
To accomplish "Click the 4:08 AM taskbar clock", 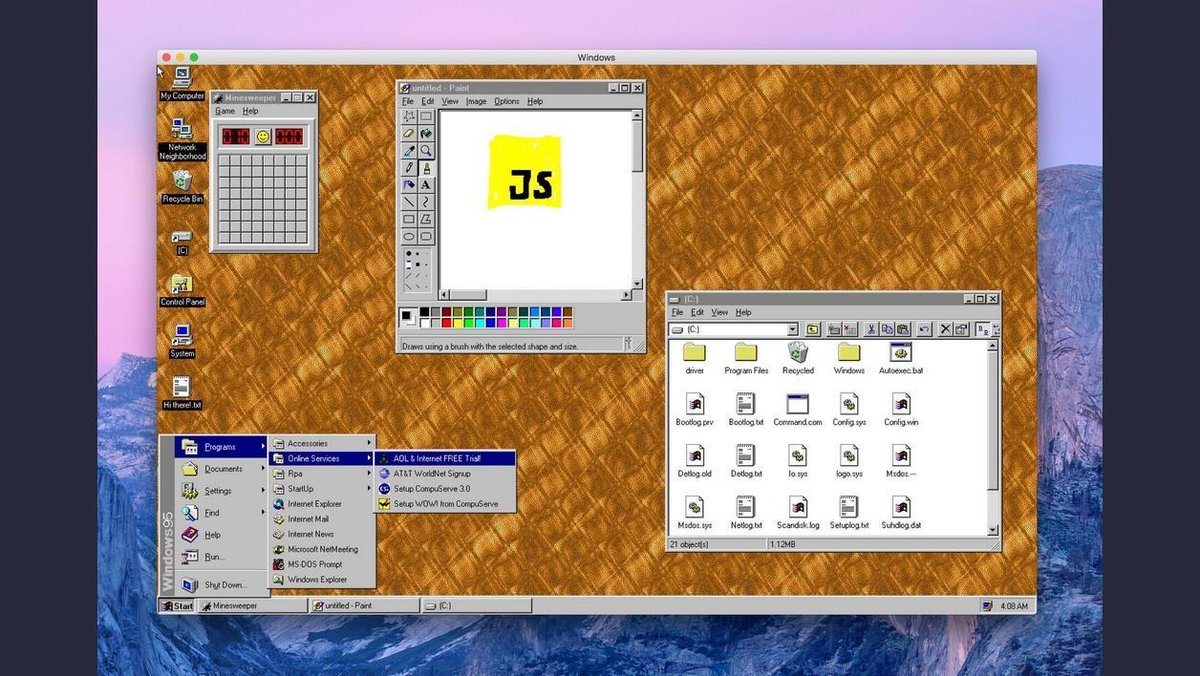I will click(x=1013, y=606).
